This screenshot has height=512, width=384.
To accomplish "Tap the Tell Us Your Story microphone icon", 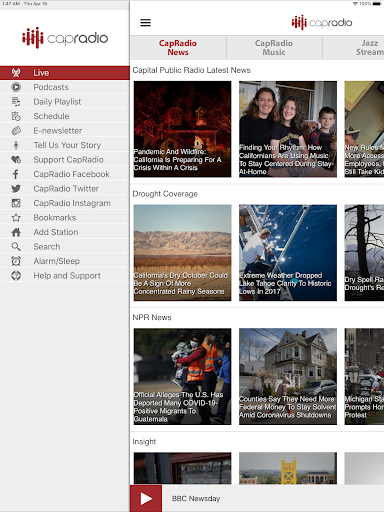I will (x=16, y=145).
